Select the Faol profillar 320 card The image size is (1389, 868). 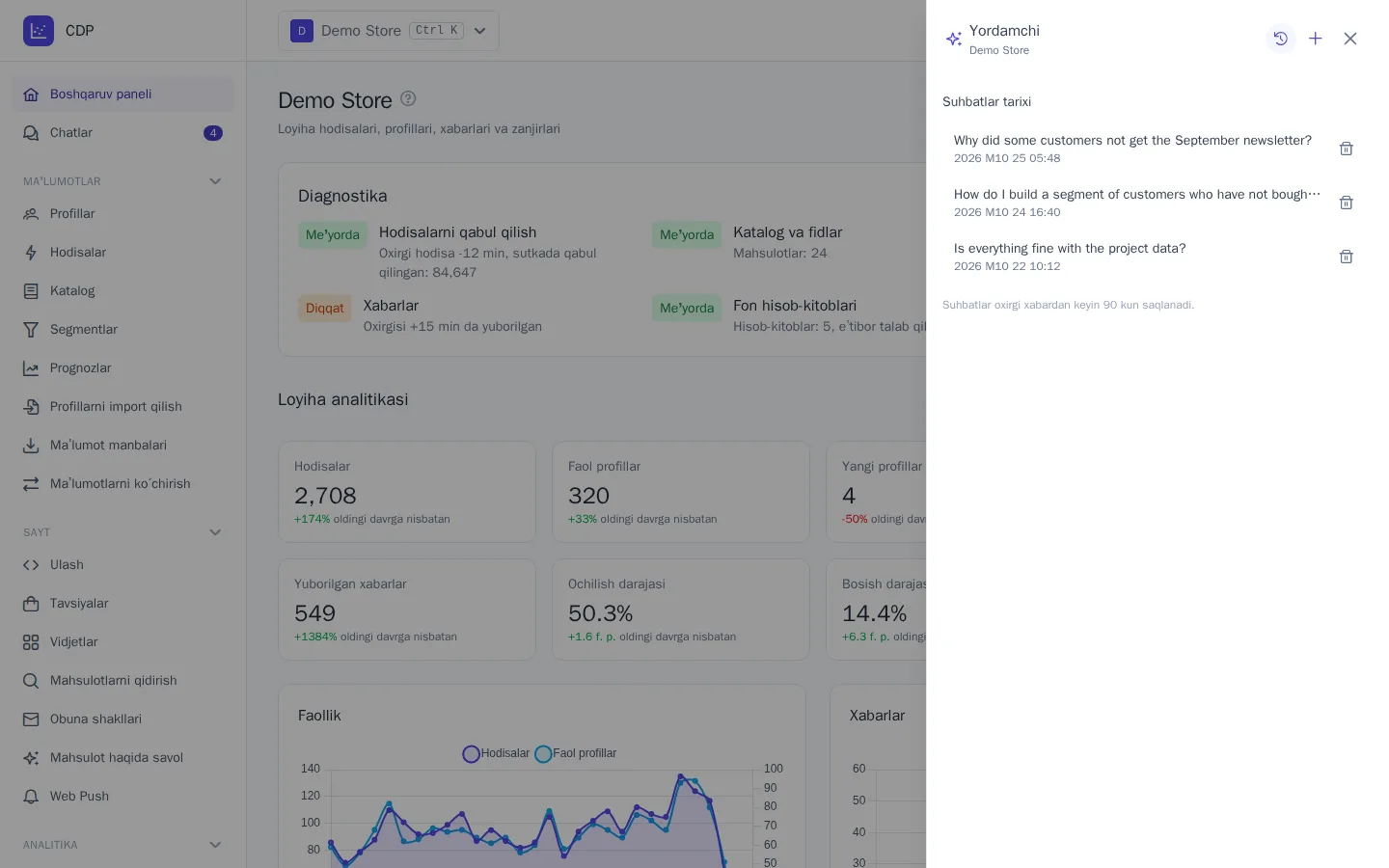[681, 492]
